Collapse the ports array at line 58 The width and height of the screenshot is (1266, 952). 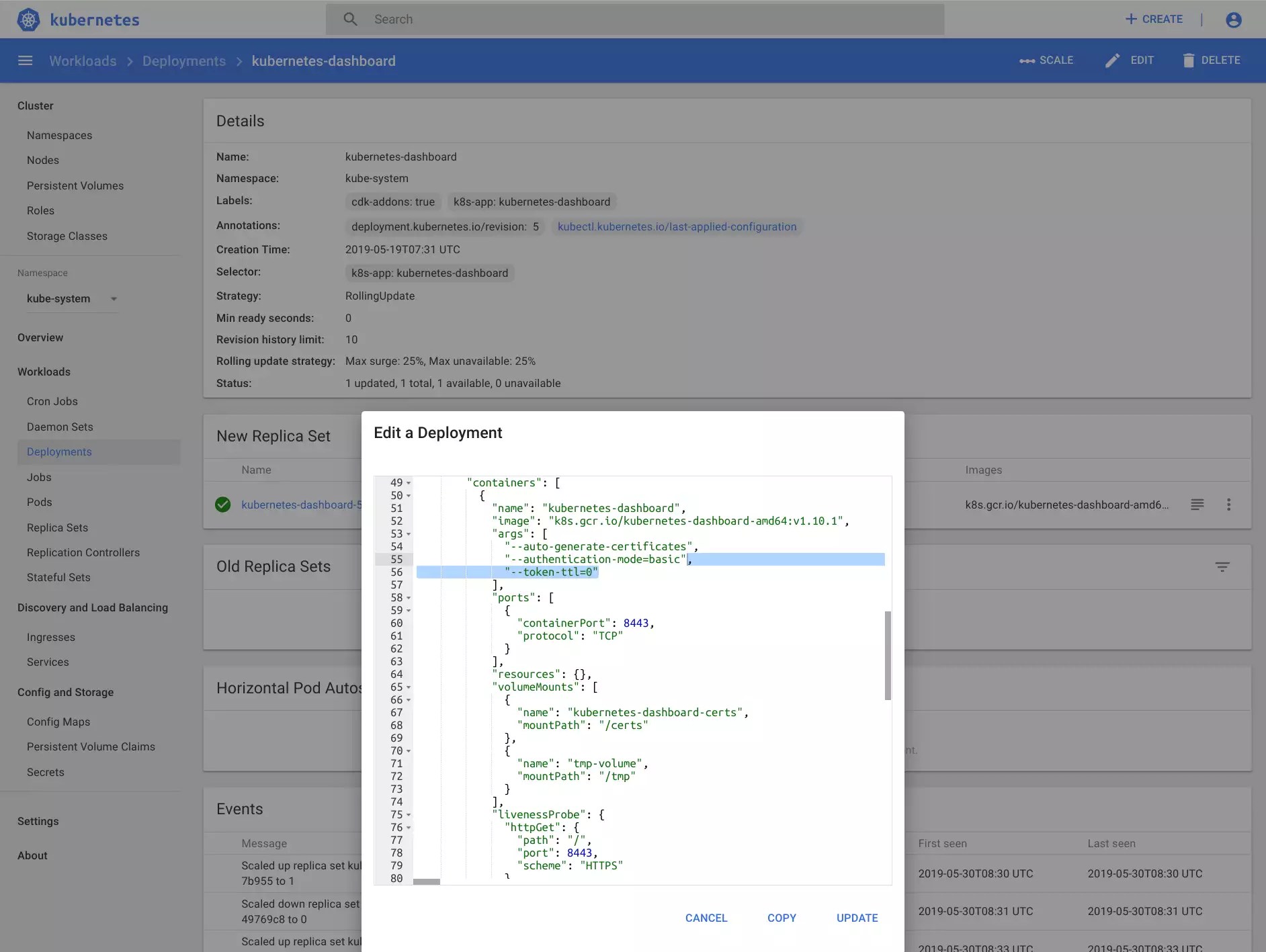pos(409,598)
